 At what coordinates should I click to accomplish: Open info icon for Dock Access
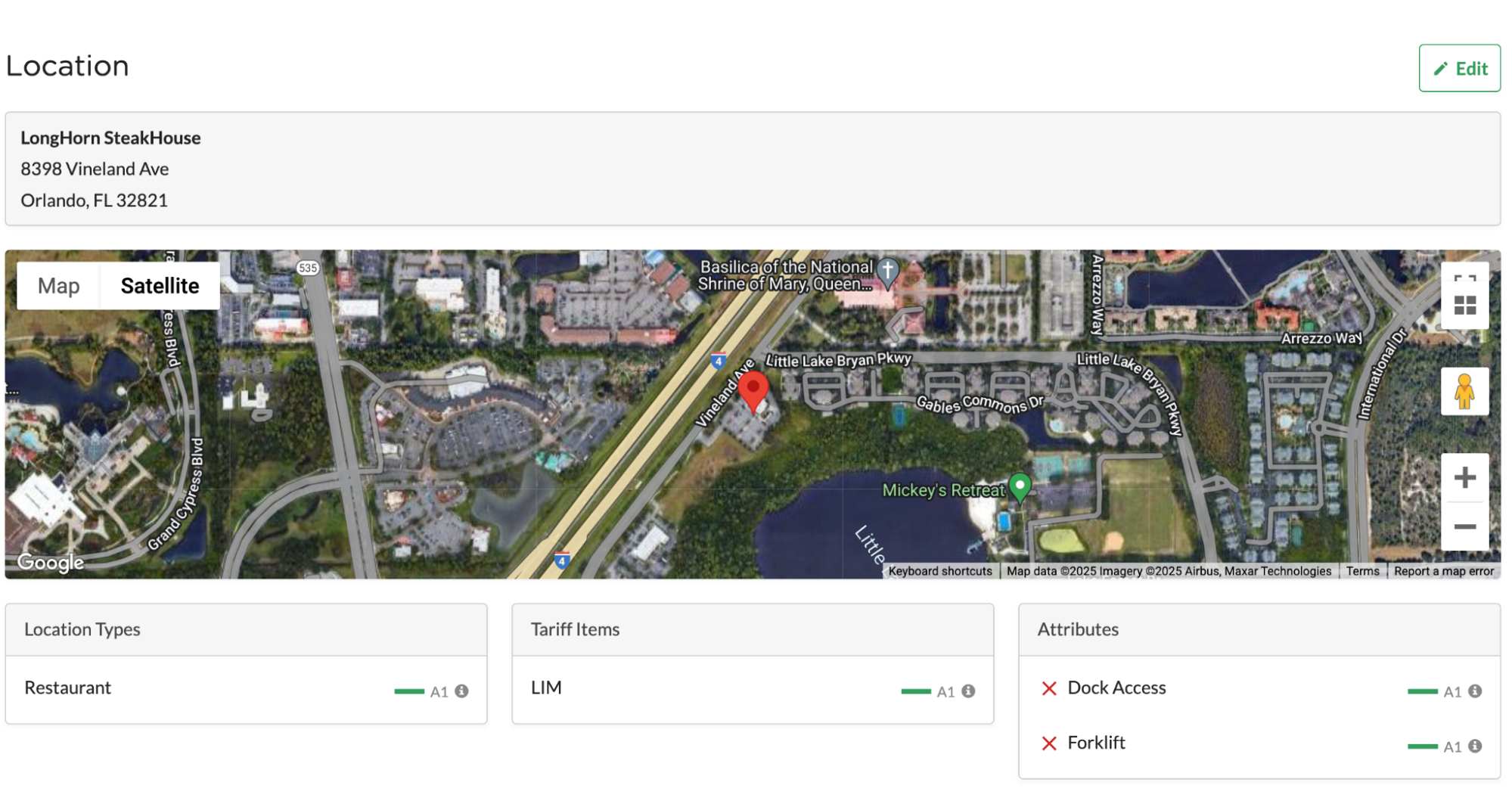pyautogui.click(x=1475, y=691)
